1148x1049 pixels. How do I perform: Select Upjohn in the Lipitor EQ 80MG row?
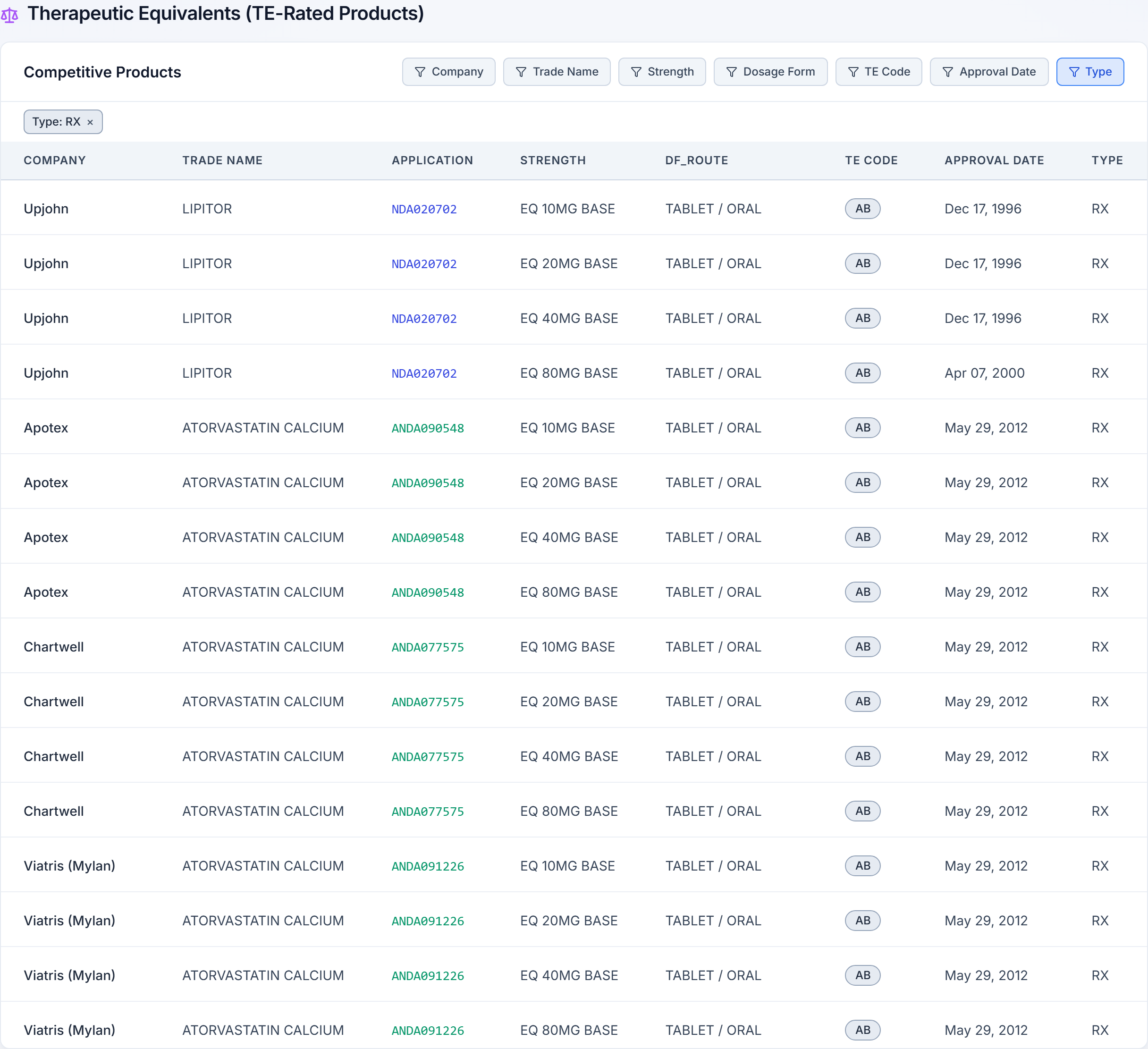pyautogui.click(x=46, y=373)
